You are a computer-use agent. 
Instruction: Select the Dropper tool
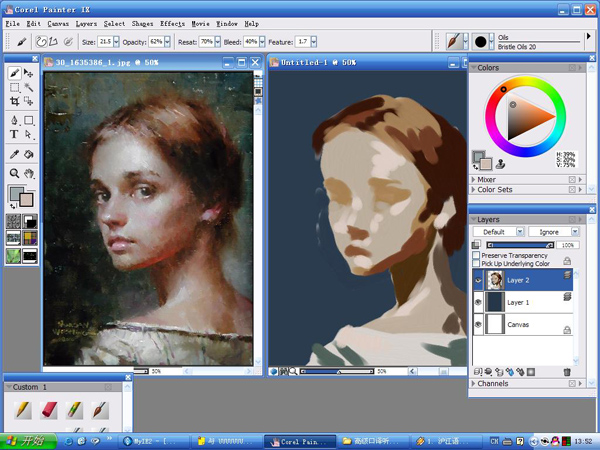pos(15,154)
